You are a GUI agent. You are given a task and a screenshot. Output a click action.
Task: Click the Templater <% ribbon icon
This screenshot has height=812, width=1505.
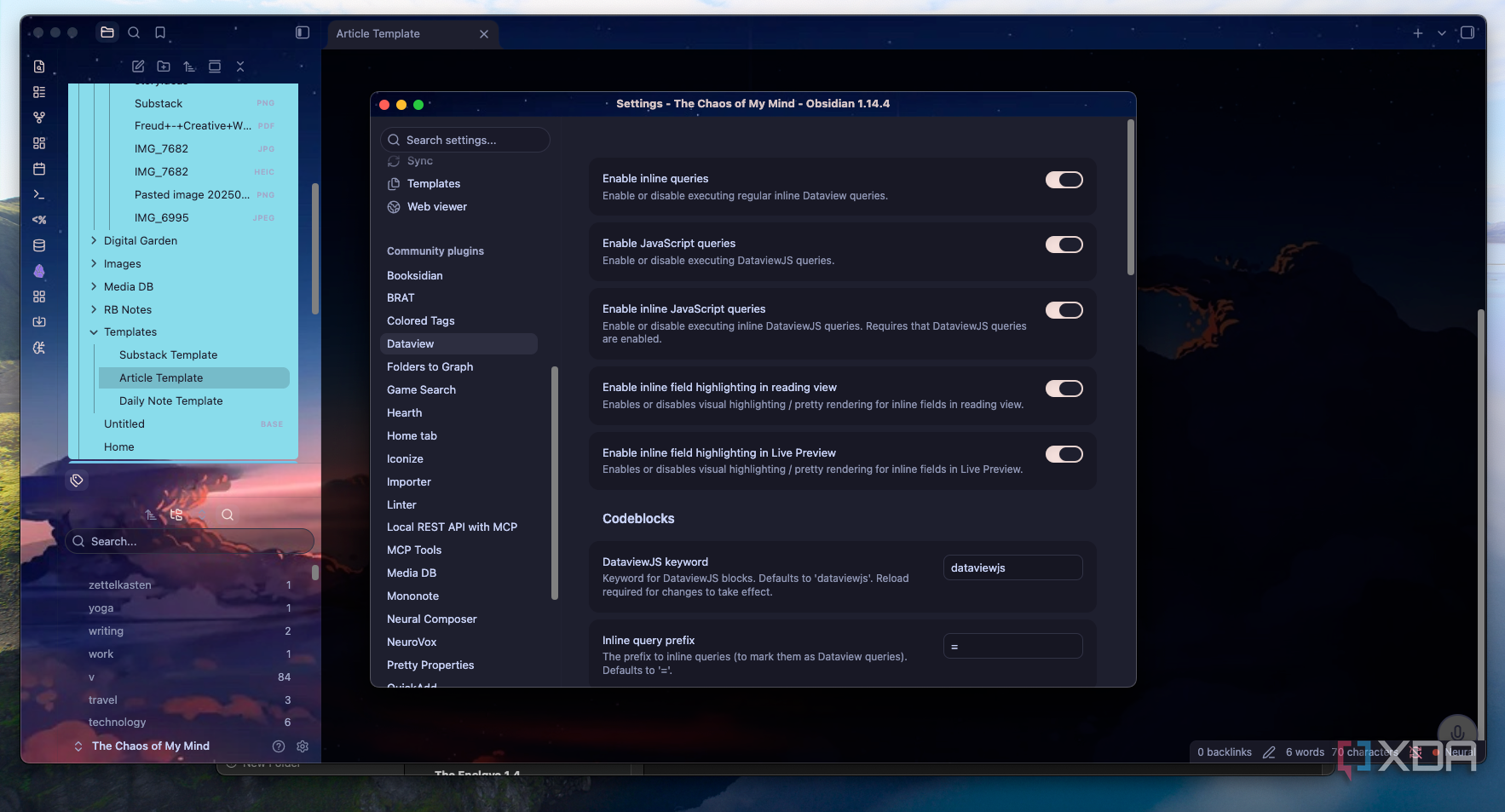coord(39,220)
